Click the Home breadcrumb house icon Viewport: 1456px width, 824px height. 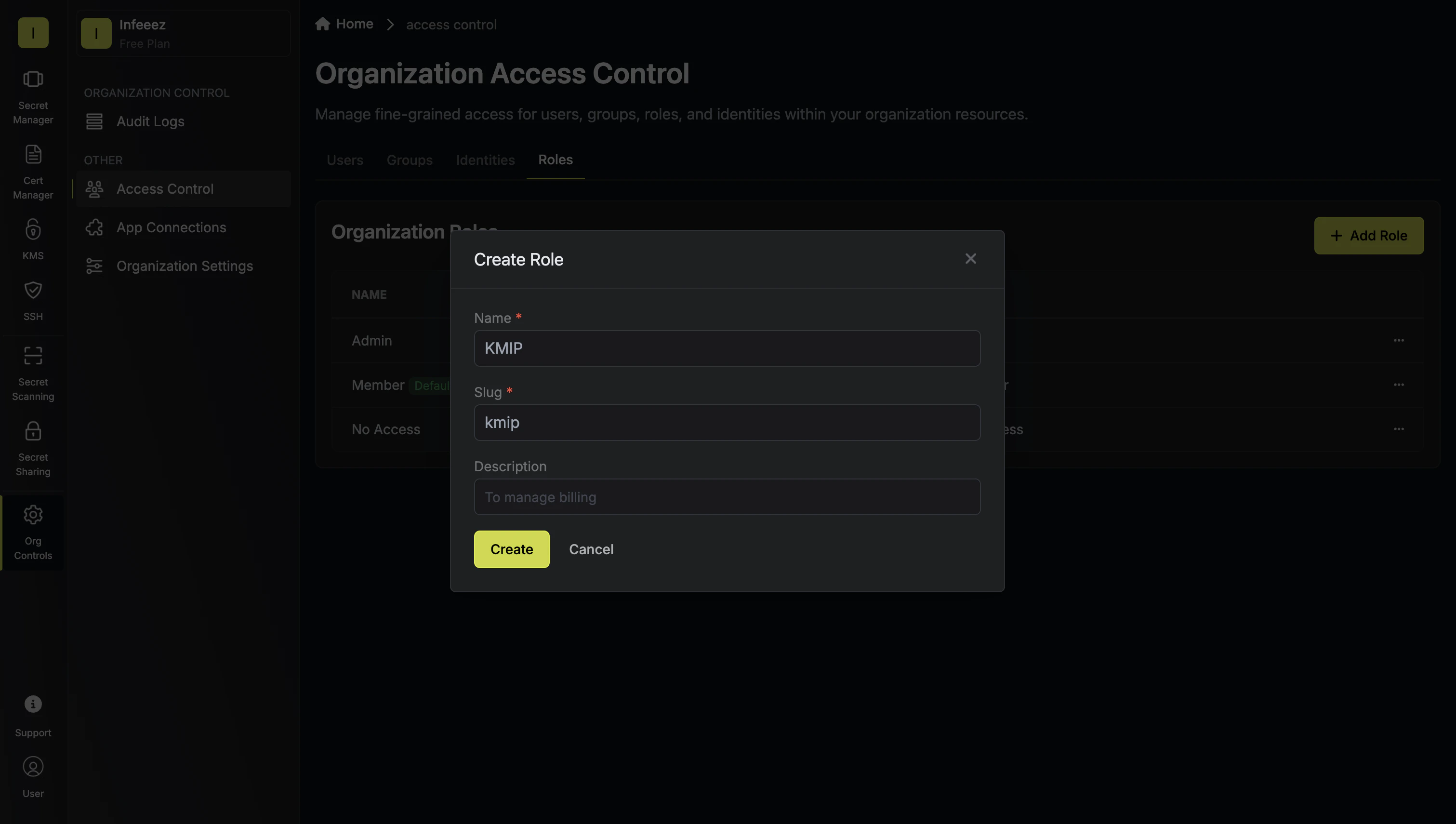[322, 24]
